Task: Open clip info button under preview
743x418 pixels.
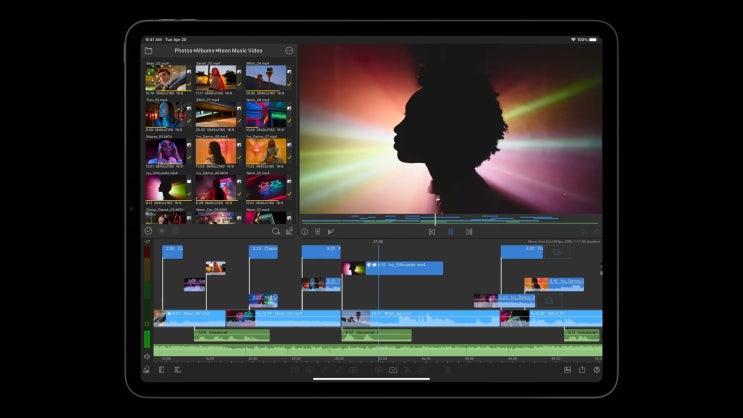Action: (x=305, y=232)
